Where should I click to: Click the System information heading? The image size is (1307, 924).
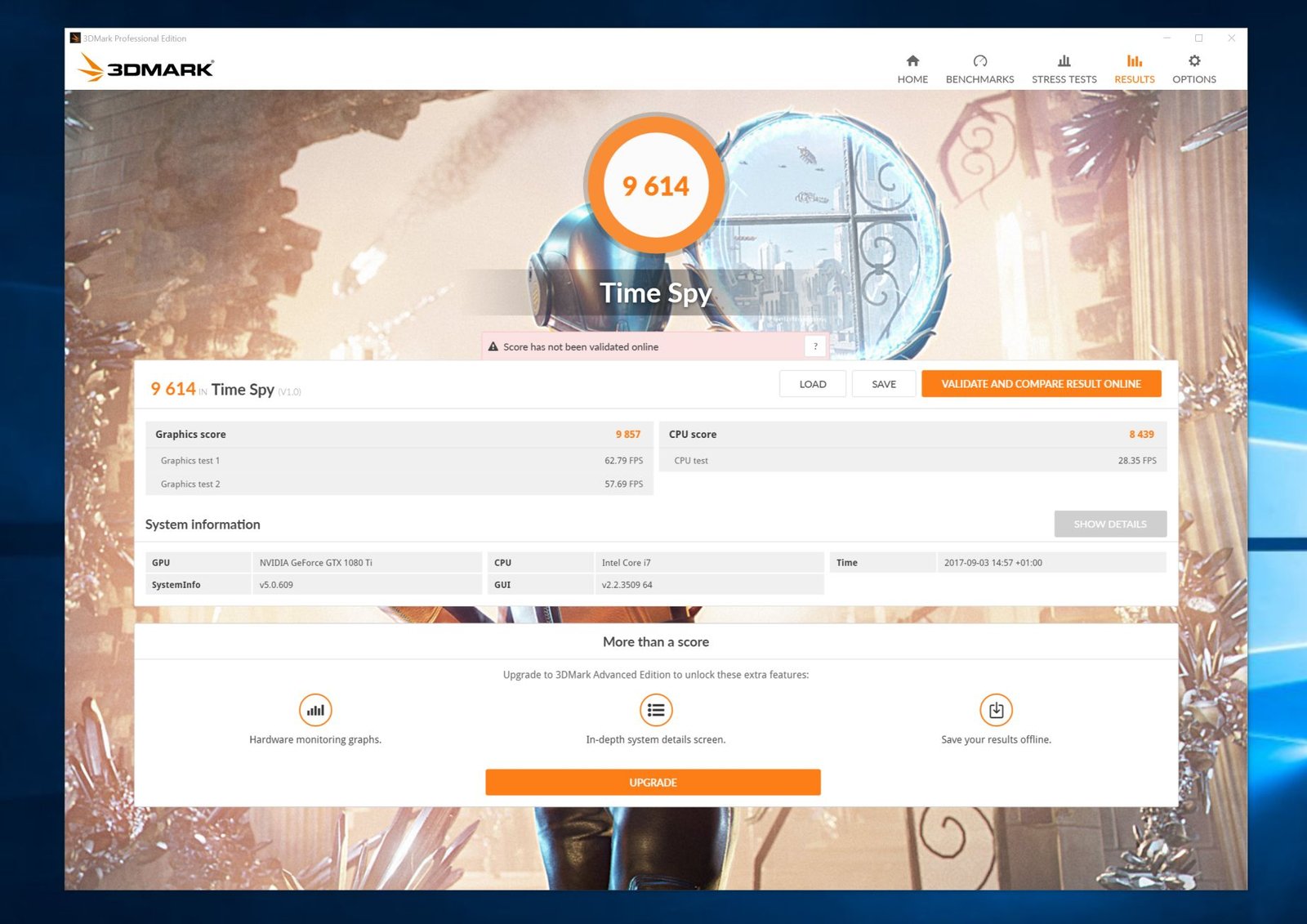[x=203, y=524]
